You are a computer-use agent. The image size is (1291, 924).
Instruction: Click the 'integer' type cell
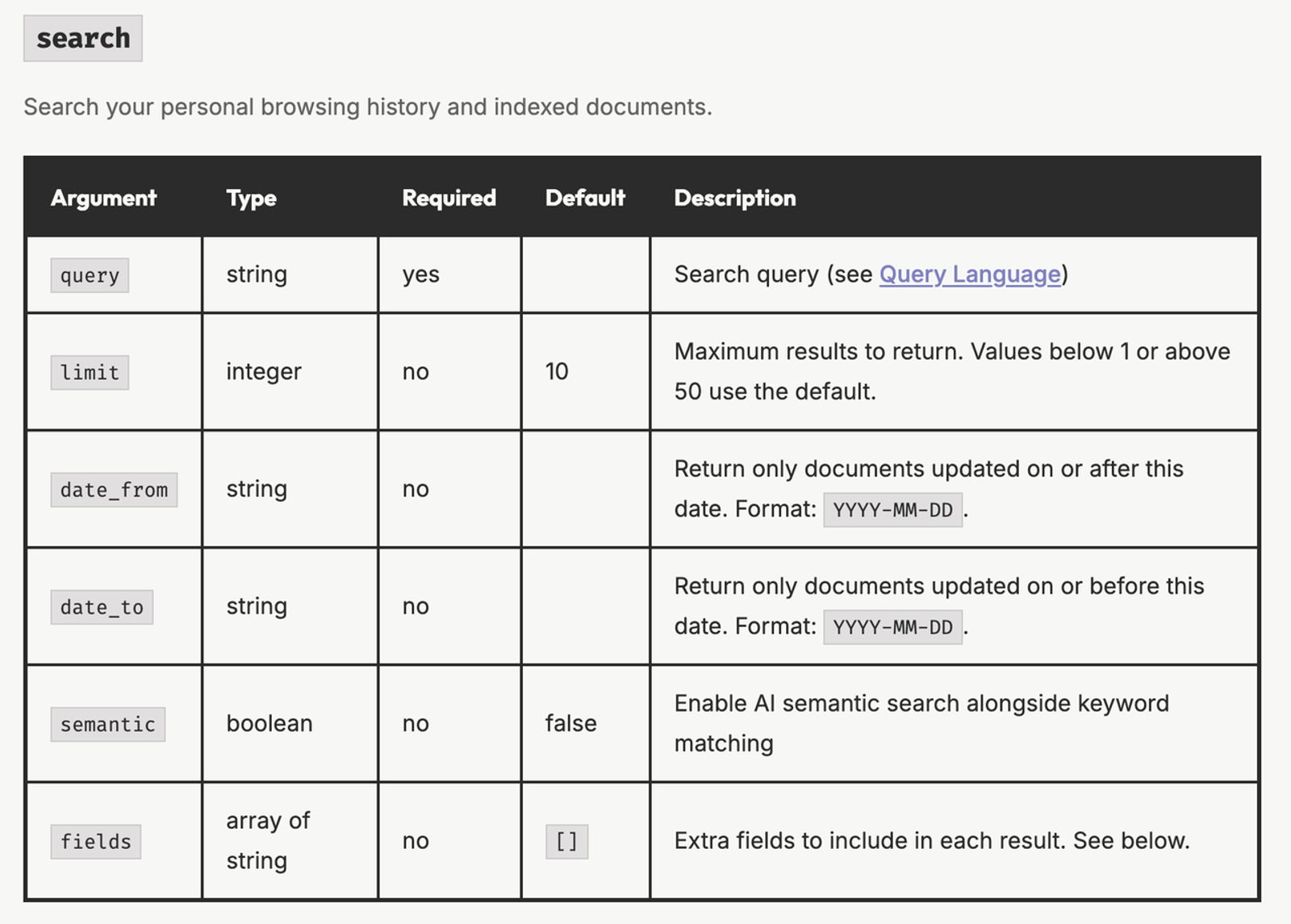point(264,371)
